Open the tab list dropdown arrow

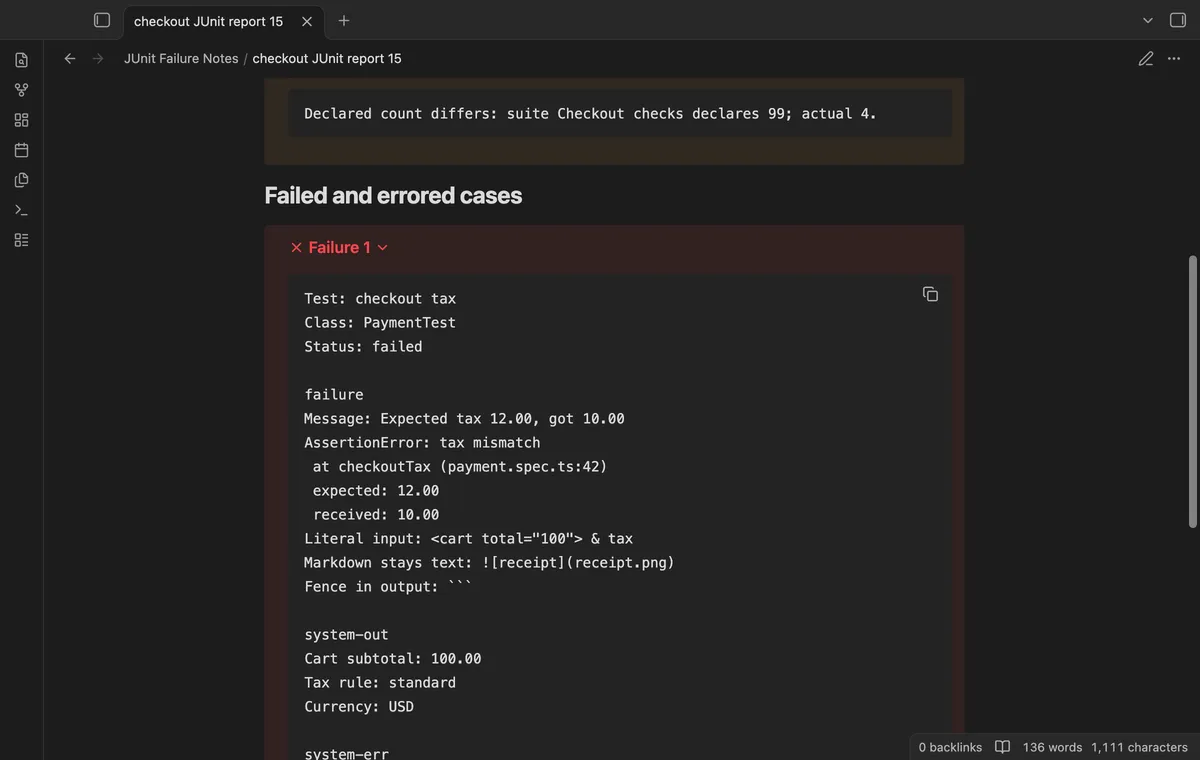coord(1148,20)
